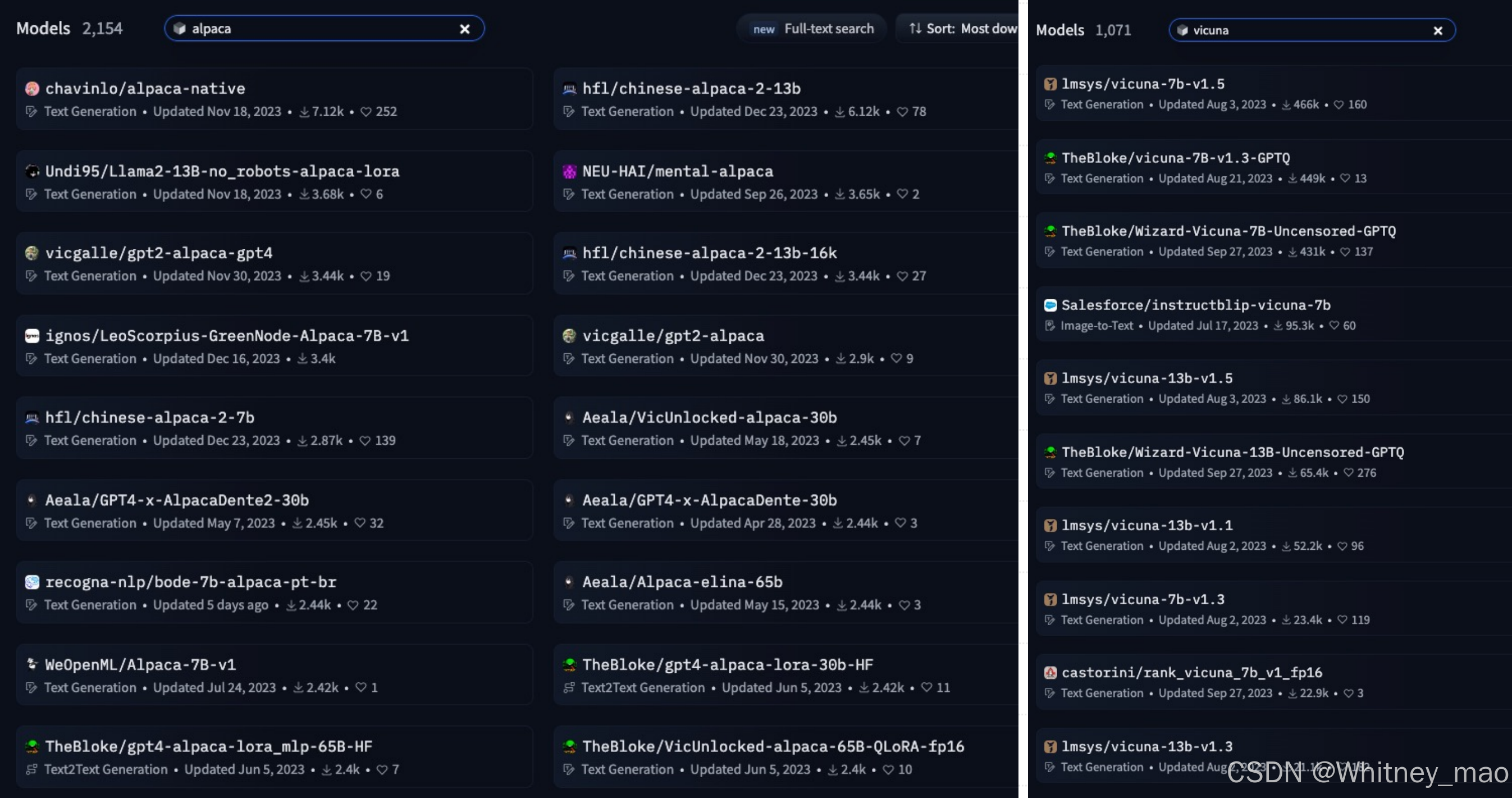The width and height of the screenshot is (1512, 798).
Task: Click avatar beside TheBloke/Wizard-Vicuna-13B-Uncensored-GPTQ
Action: pos(1050,453)
